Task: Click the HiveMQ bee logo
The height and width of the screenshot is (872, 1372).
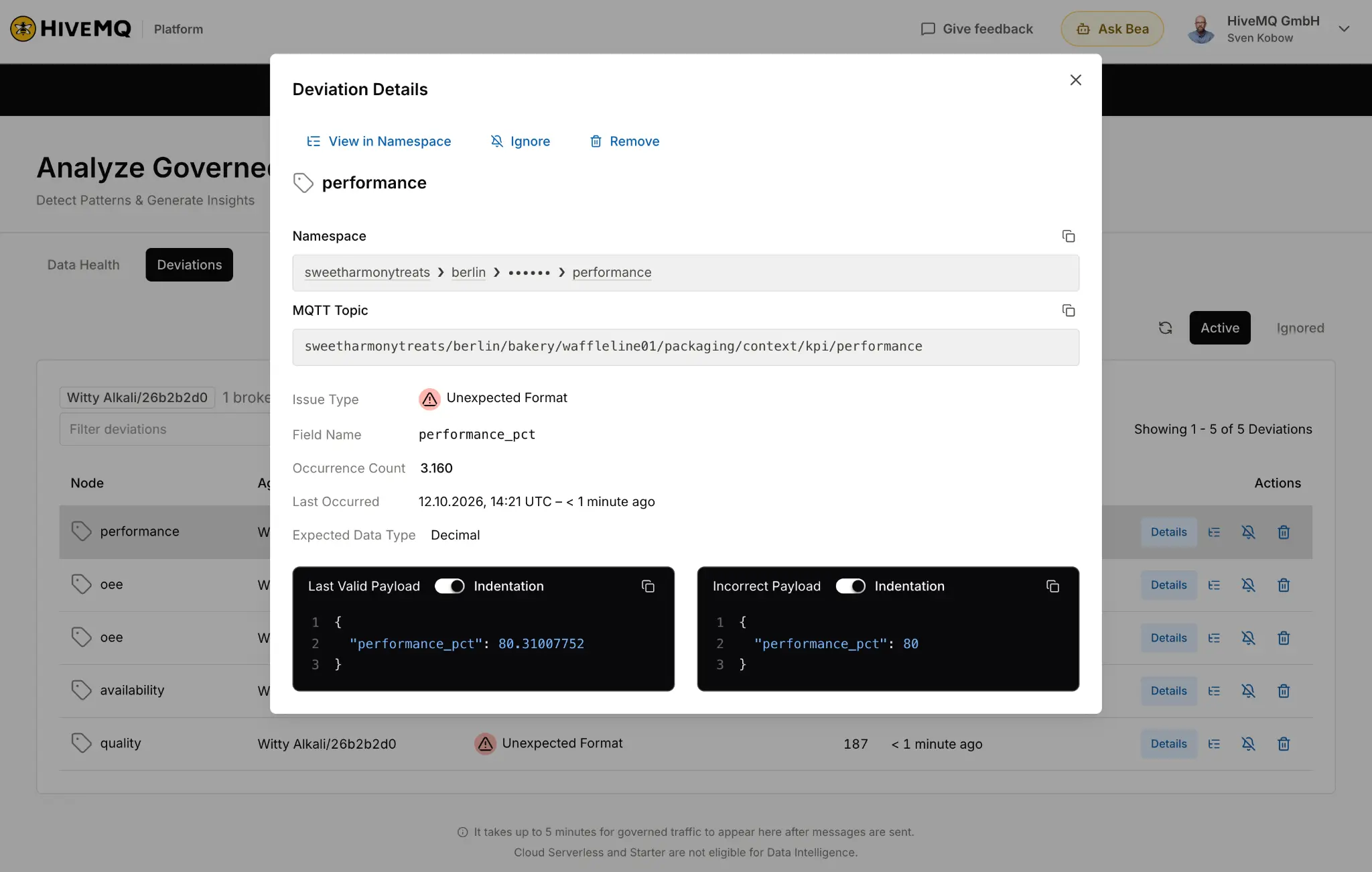Action: pos(23,29)
